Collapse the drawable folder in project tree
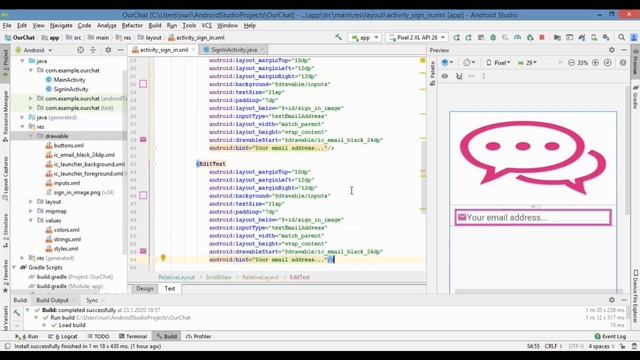Viewport: 640px width, 360px height. pos(31,136)
